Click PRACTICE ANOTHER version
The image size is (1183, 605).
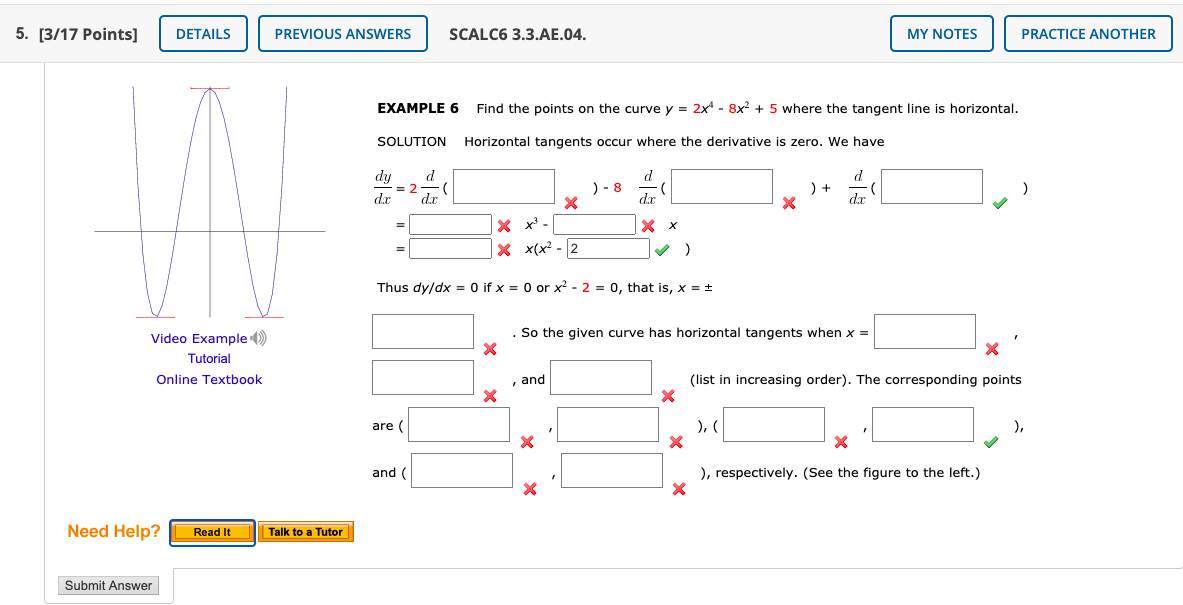tap(1088, 33)
